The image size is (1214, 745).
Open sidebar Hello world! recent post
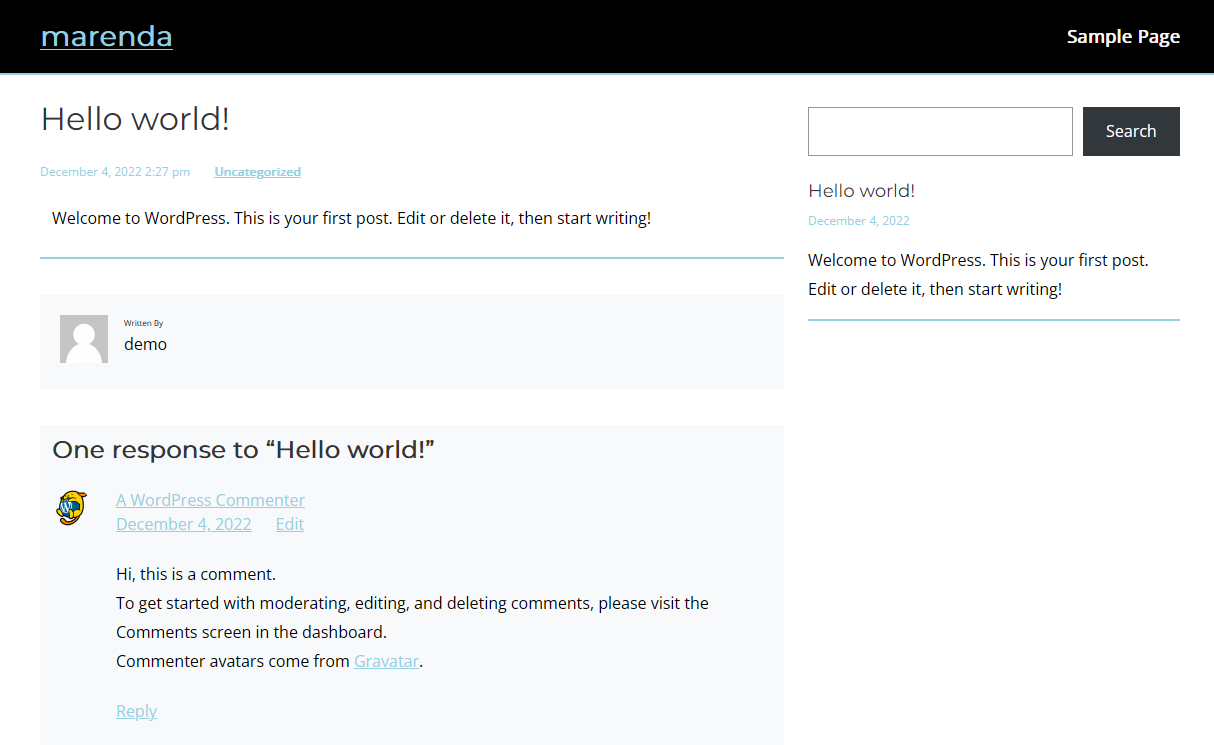click(x=861, y=191)
